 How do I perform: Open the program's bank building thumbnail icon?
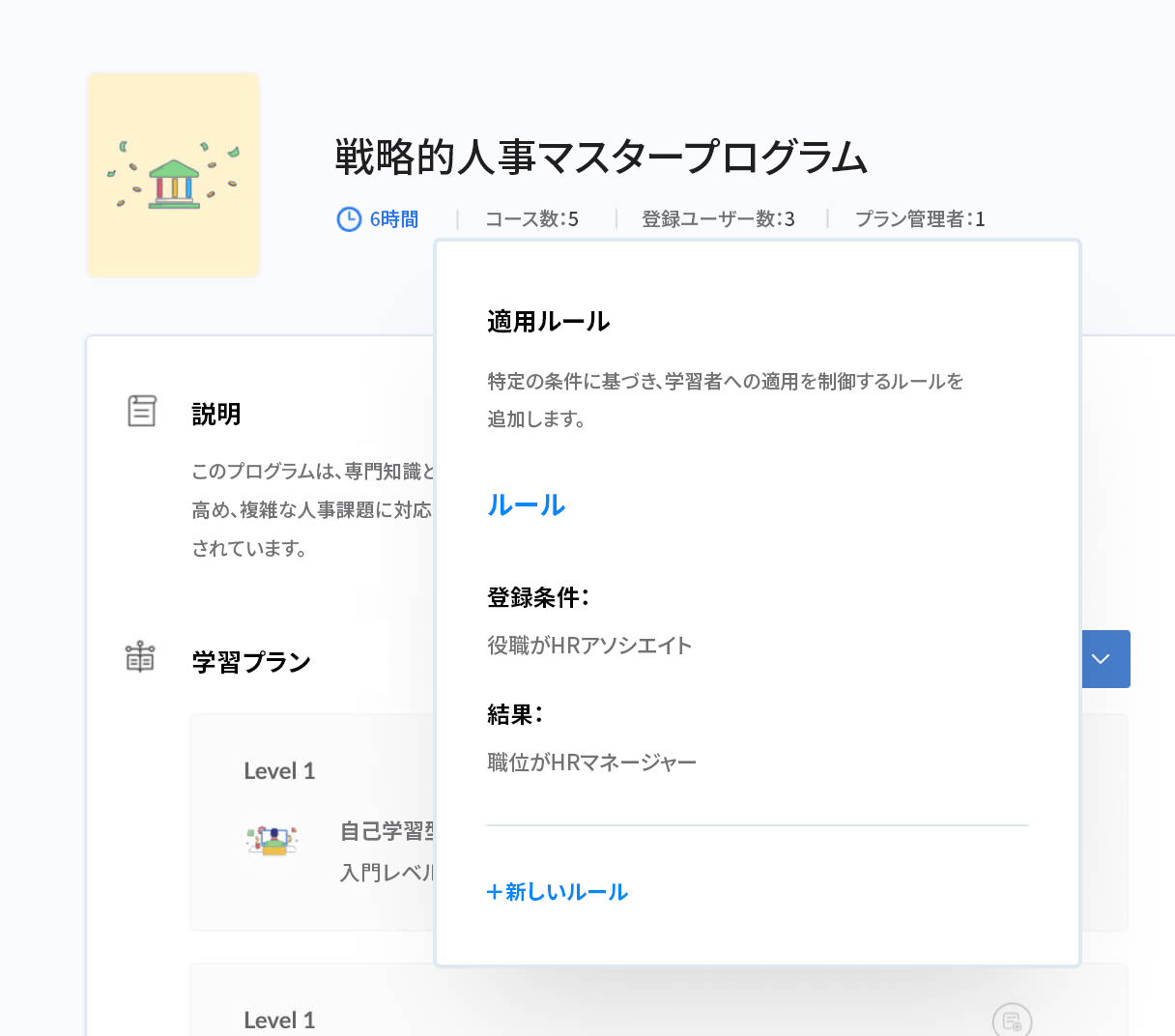click(x=172, y=174)
